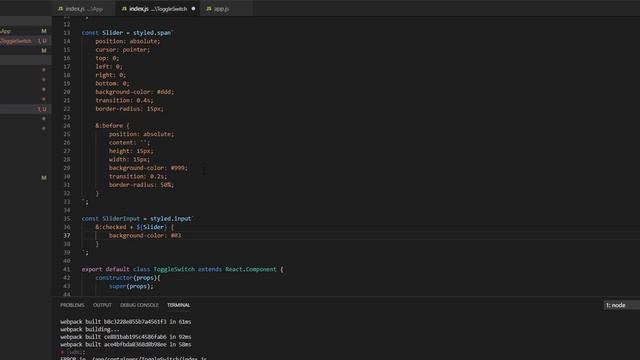640x360 pixels.
Task: Click the 'constructor(props){' line
Action: (x=128, y=278)
